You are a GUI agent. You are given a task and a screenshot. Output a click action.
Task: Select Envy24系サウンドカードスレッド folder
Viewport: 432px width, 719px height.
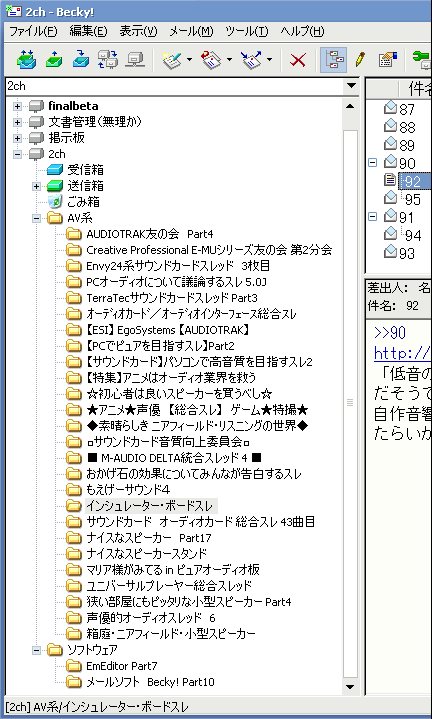pos(177,266)
